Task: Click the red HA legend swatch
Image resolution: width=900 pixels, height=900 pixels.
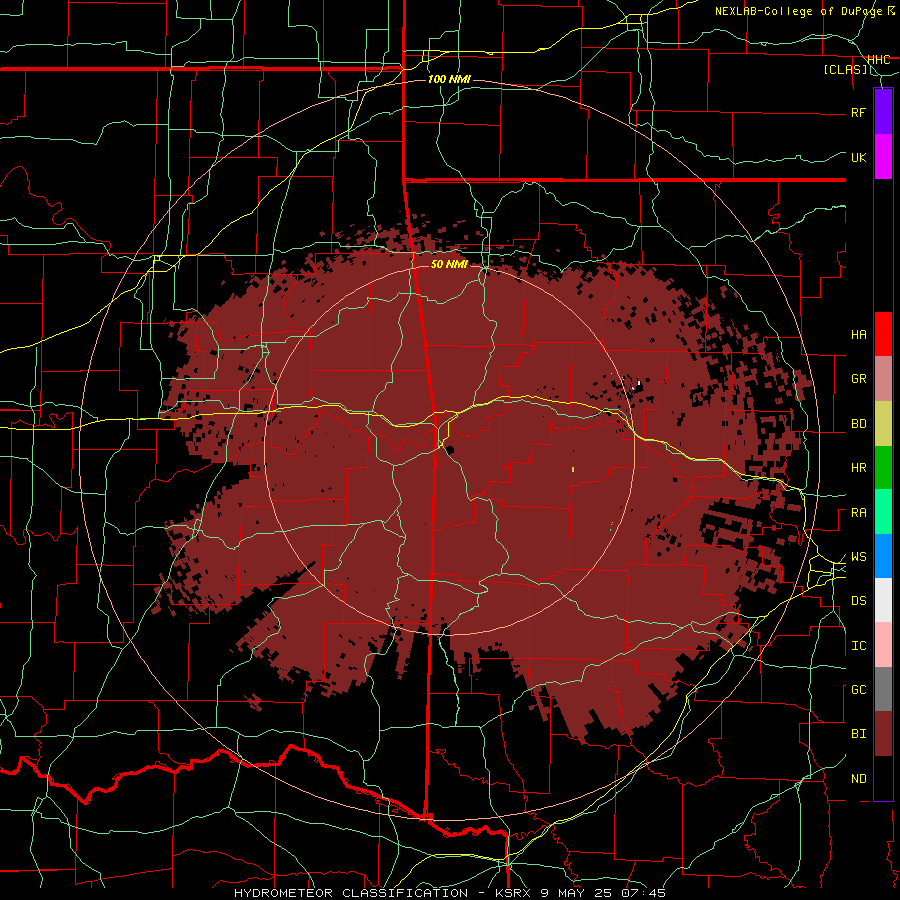Action: click(x=883, y=334)
